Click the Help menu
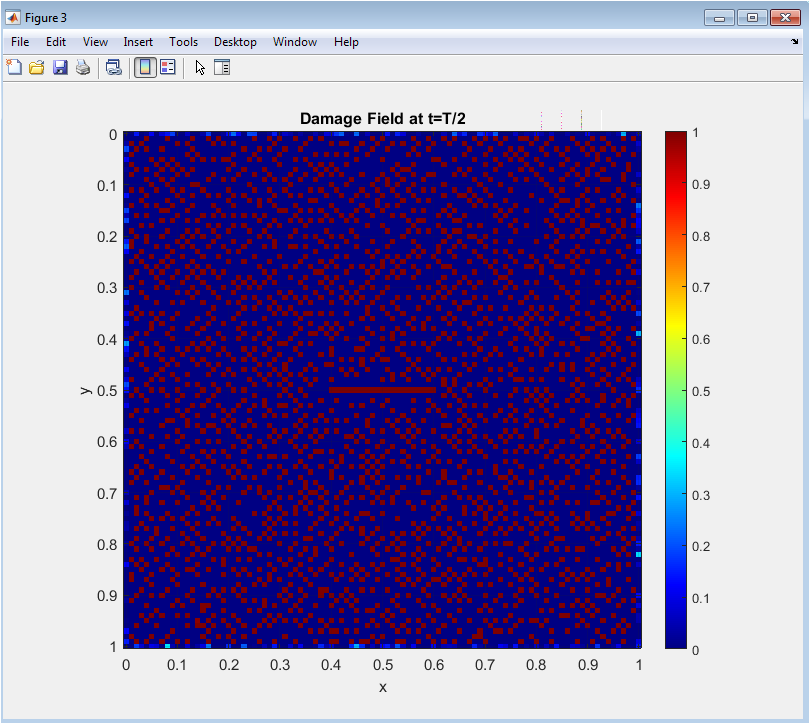The width and height of the screenshot is (810, 724). tap(346, 42)
